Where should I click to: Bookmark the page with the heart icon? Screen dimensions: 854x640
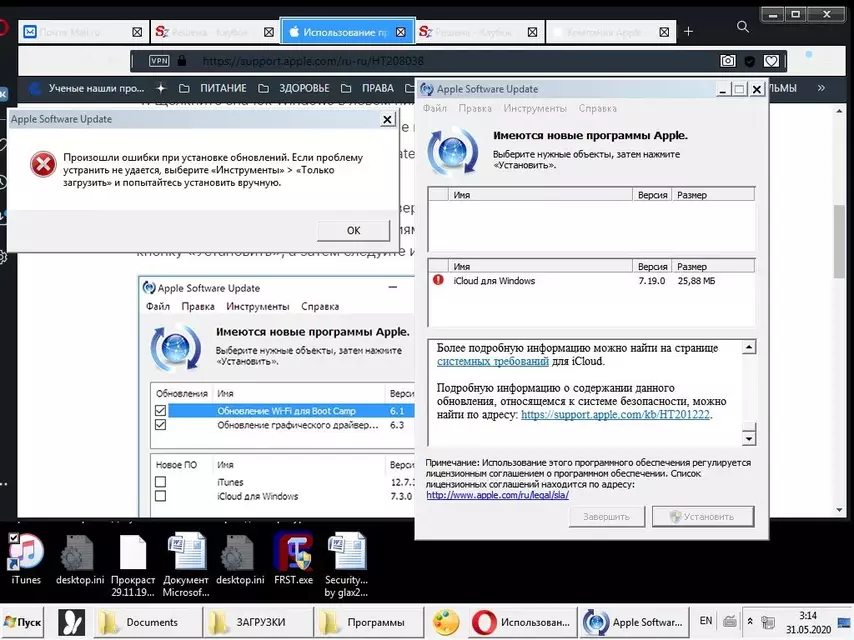pyautogui.click(x=771, y=61)
